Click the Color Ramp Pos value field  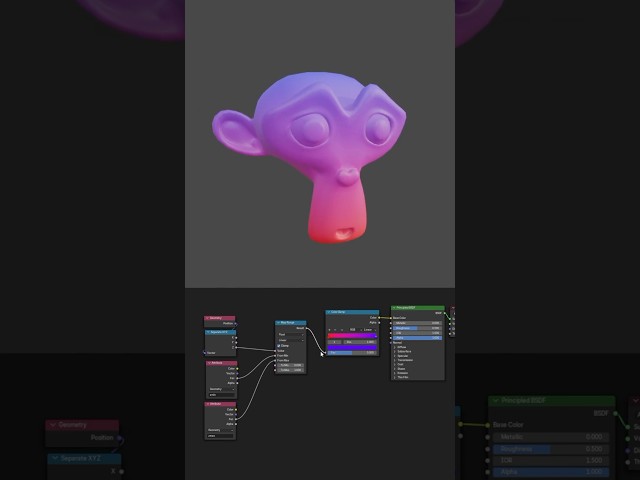(360, 342)
